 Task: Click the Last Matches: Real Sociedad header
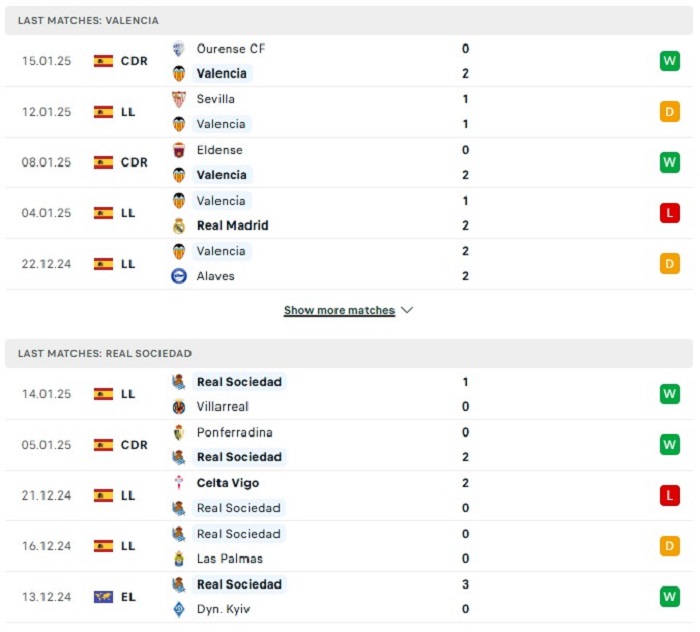pos(349,353)
